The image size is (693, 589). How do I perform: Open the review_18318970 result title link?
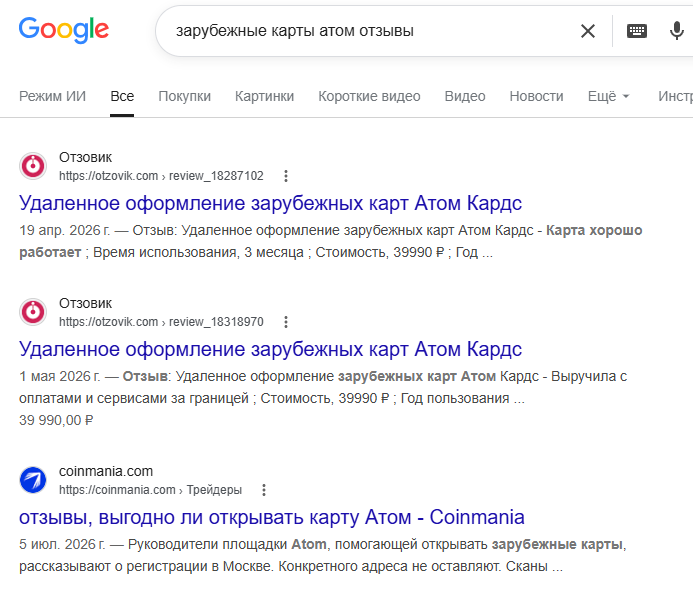(x=270, y=349)
